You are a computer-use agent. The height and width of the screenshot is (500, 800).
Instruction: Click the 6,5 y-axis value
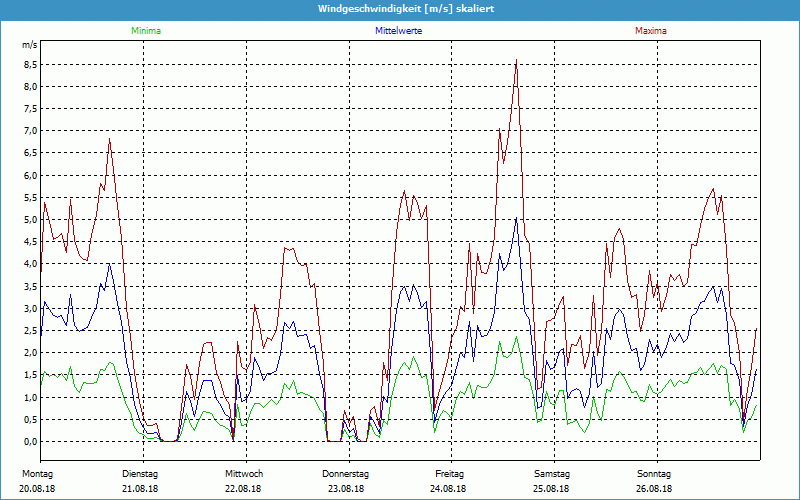click(x=31, y=153)
